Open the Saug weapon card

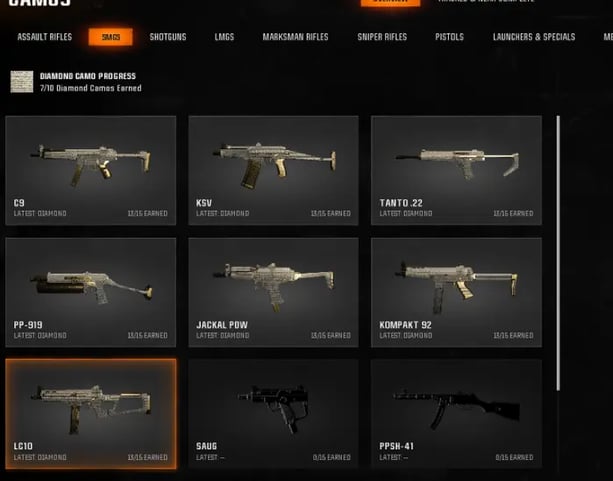(x=273, y=414)
